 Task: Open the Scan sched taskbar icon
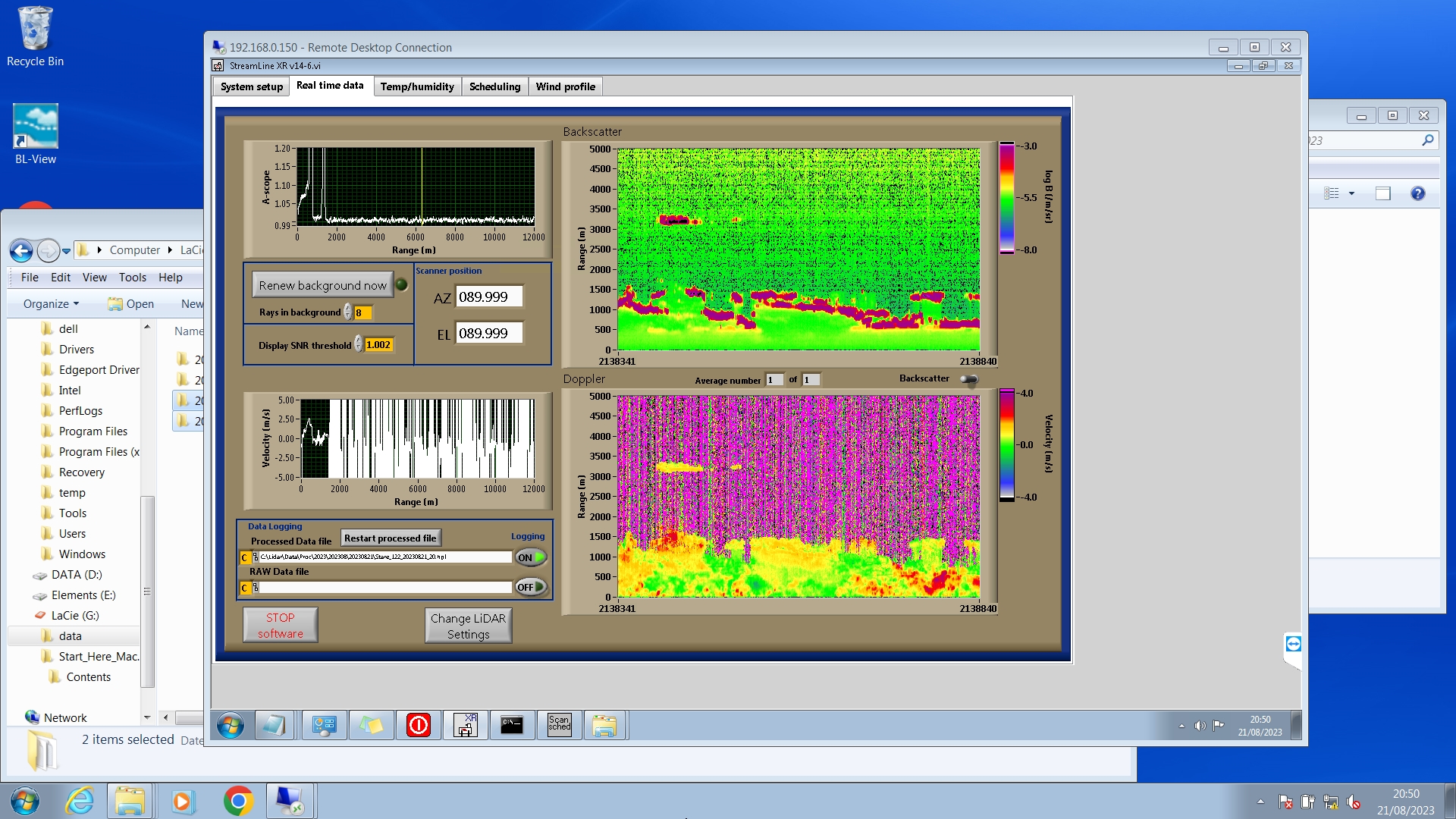point(559,725)
